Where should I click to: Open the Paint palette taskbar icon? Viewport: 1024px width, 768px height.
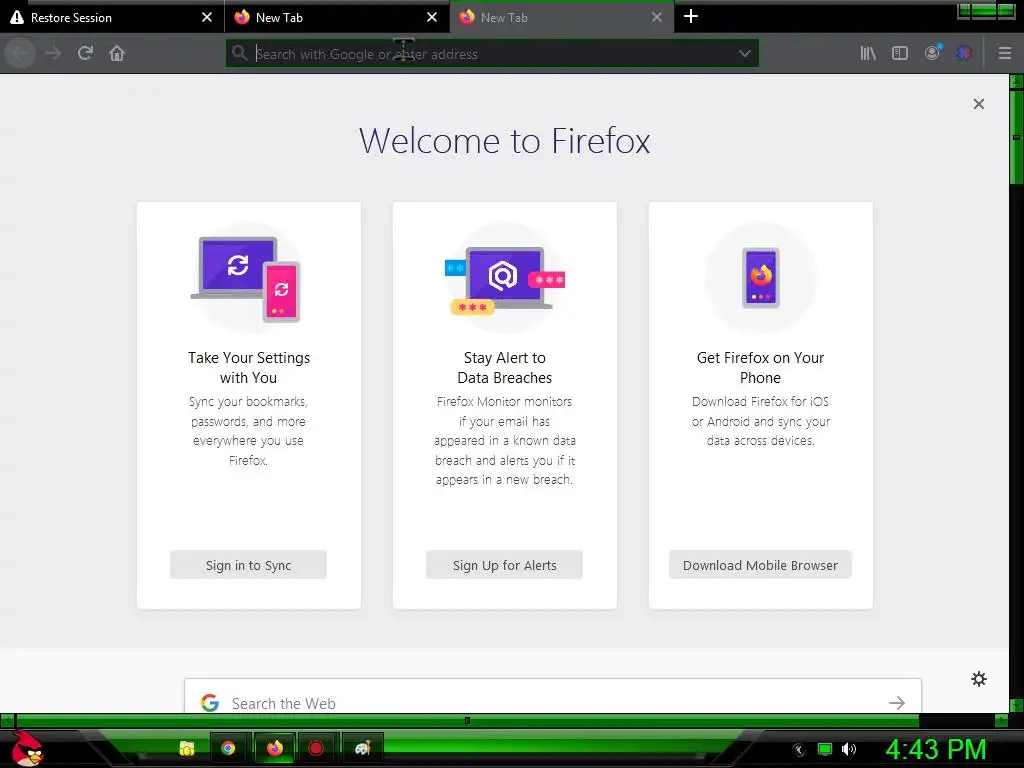(362, 748)
